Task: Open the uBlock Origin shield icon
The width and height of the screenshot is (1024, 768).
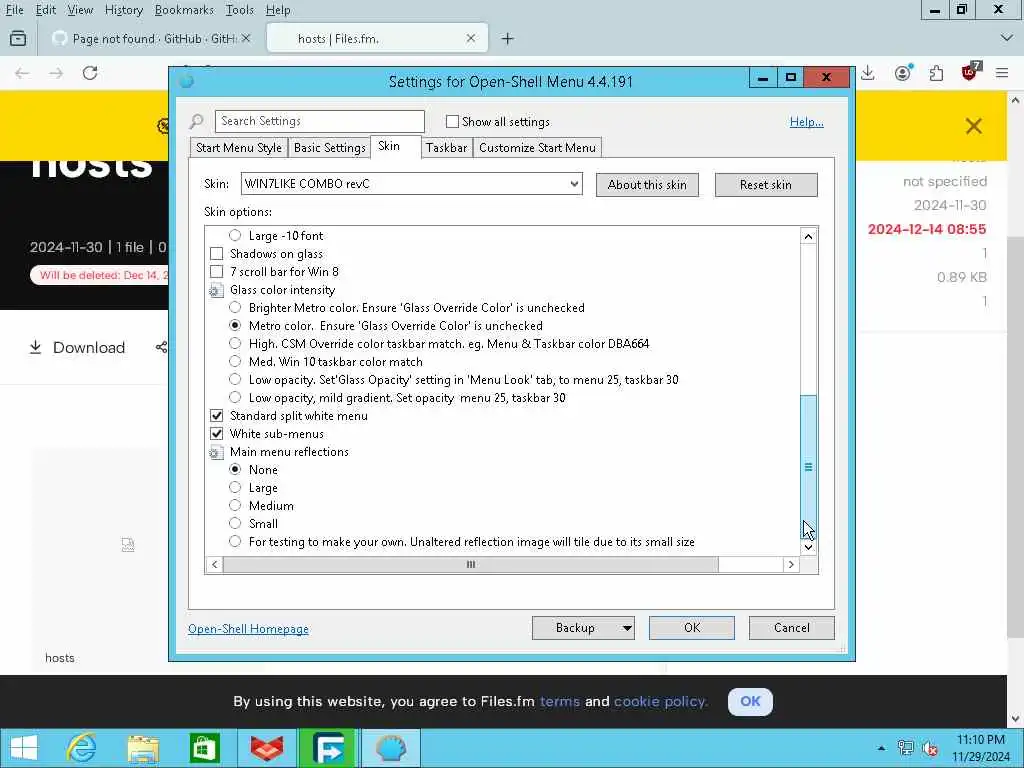Action: click(x=970, y=71)
